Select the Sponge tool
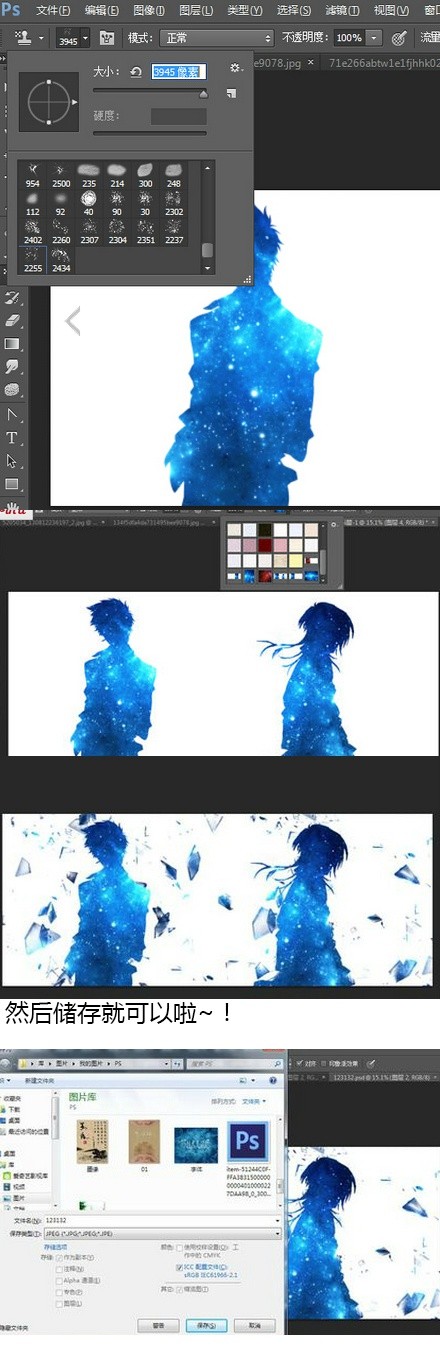This screenshot has height=1346, width=440. coord(13,390)
